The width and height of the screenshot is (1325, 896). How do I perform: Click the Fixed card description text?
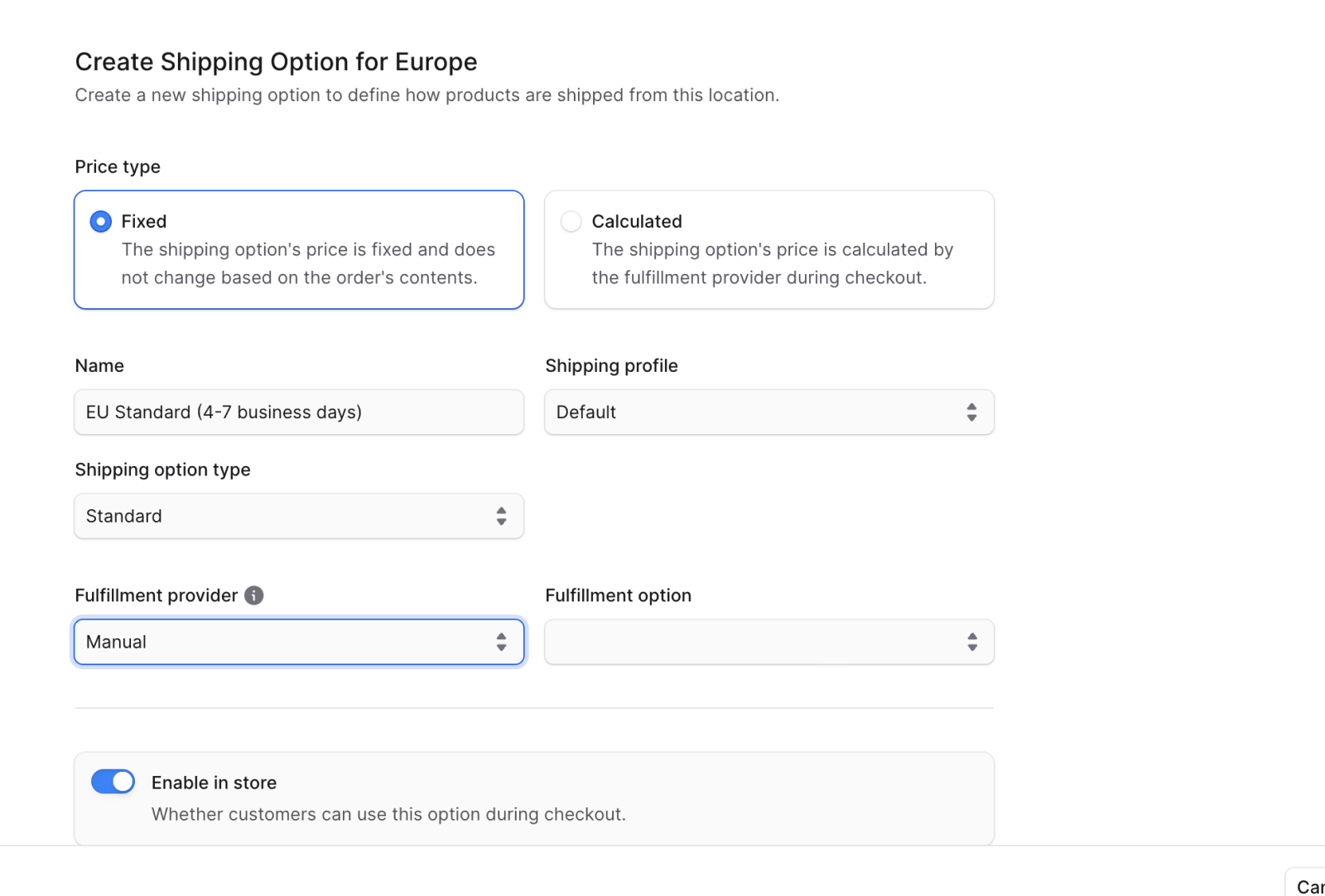308,263
